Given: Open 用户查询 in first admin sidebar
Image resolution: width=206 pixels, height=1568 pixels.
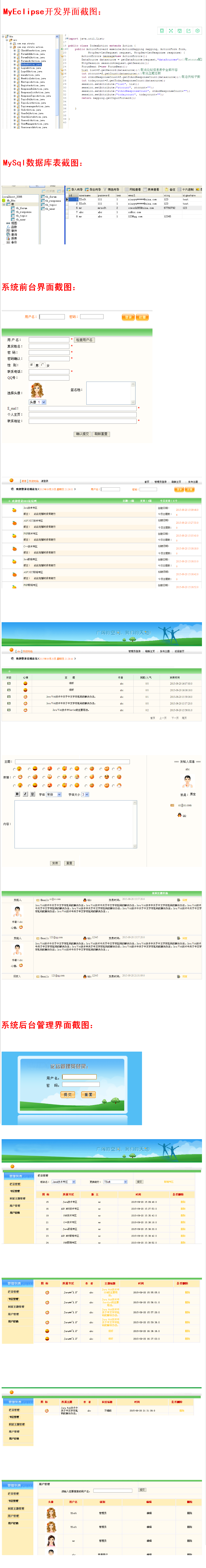Looking at the screenshot, I should click(x=14, y=1212).
